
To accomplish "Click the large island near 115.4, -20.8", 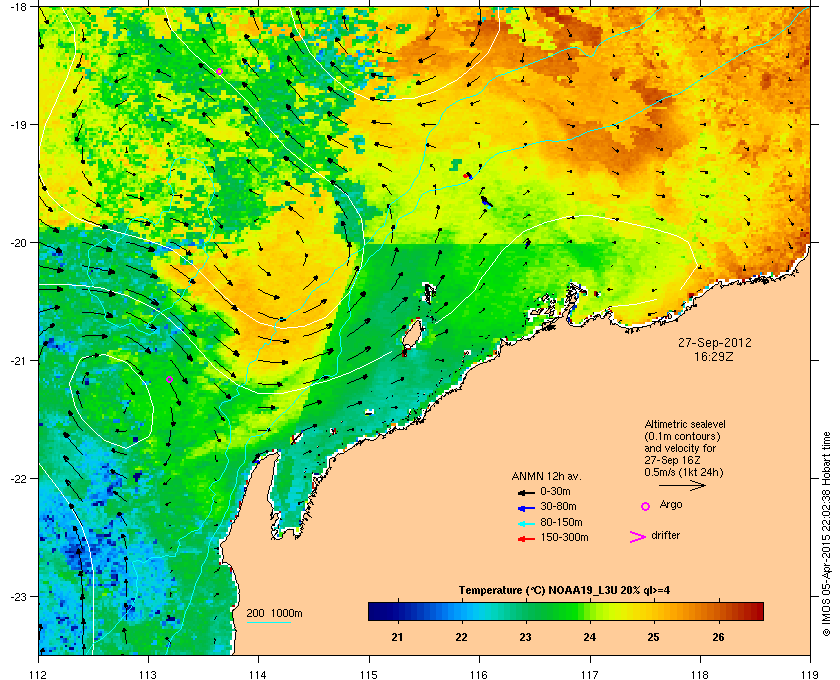I will coord(412,334).
